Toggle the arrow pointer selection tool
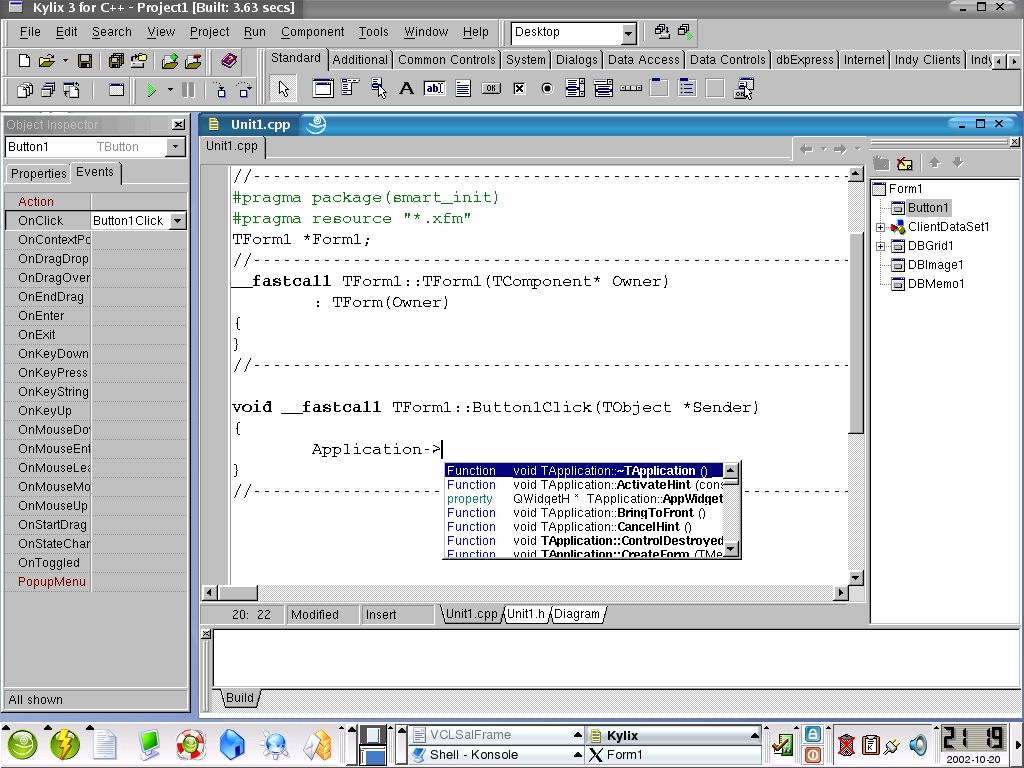This screenshot has width=1024, height=768. click(283, 89)
